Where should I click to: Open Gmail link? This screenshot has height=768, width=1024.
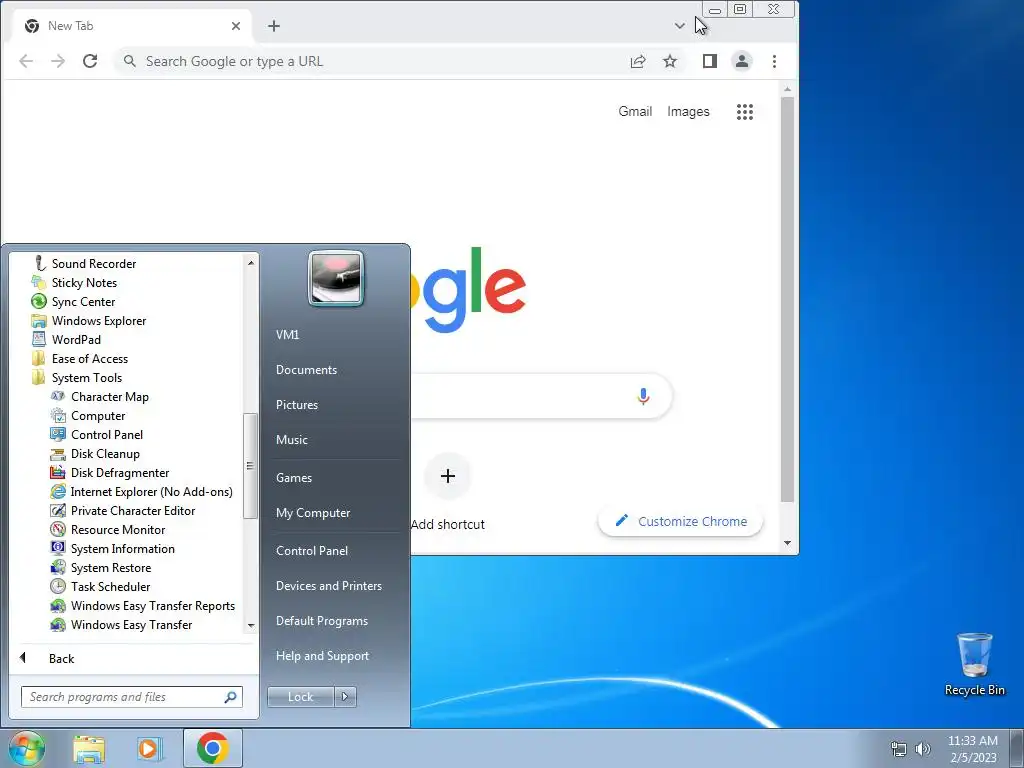[x=635, y=112]
